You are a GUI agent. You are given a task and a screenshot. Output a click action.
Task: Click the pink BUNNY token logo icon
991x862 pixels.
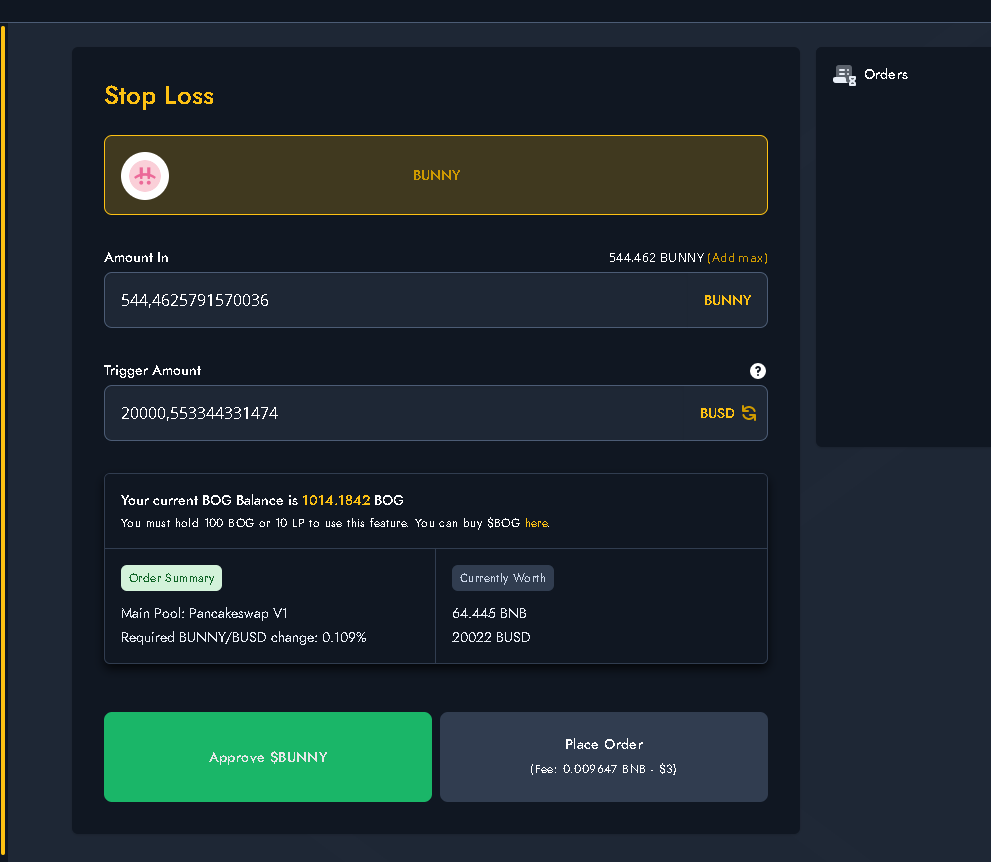click(x=145, y=176)
